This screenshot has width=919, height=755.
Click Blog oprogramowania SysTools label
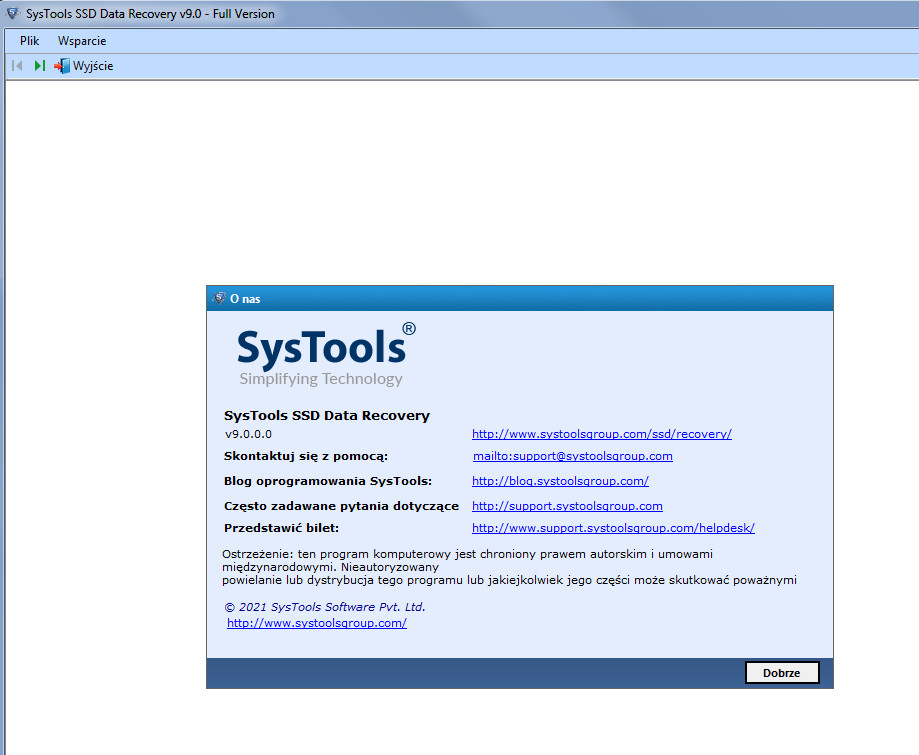pyautogui.click(x=328, y=481)
